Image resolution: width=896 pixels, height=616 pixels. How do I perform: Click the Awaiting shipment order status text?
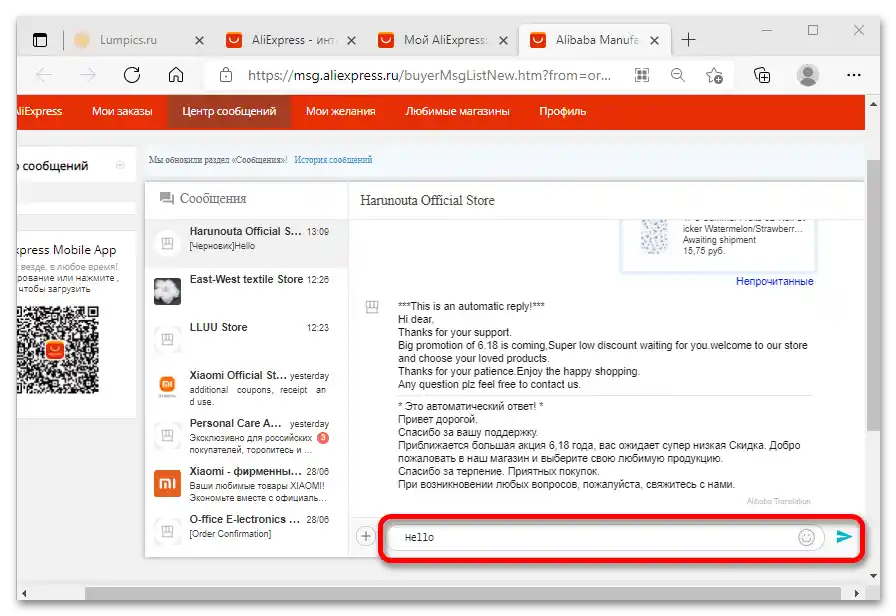(x=719, y=240)
